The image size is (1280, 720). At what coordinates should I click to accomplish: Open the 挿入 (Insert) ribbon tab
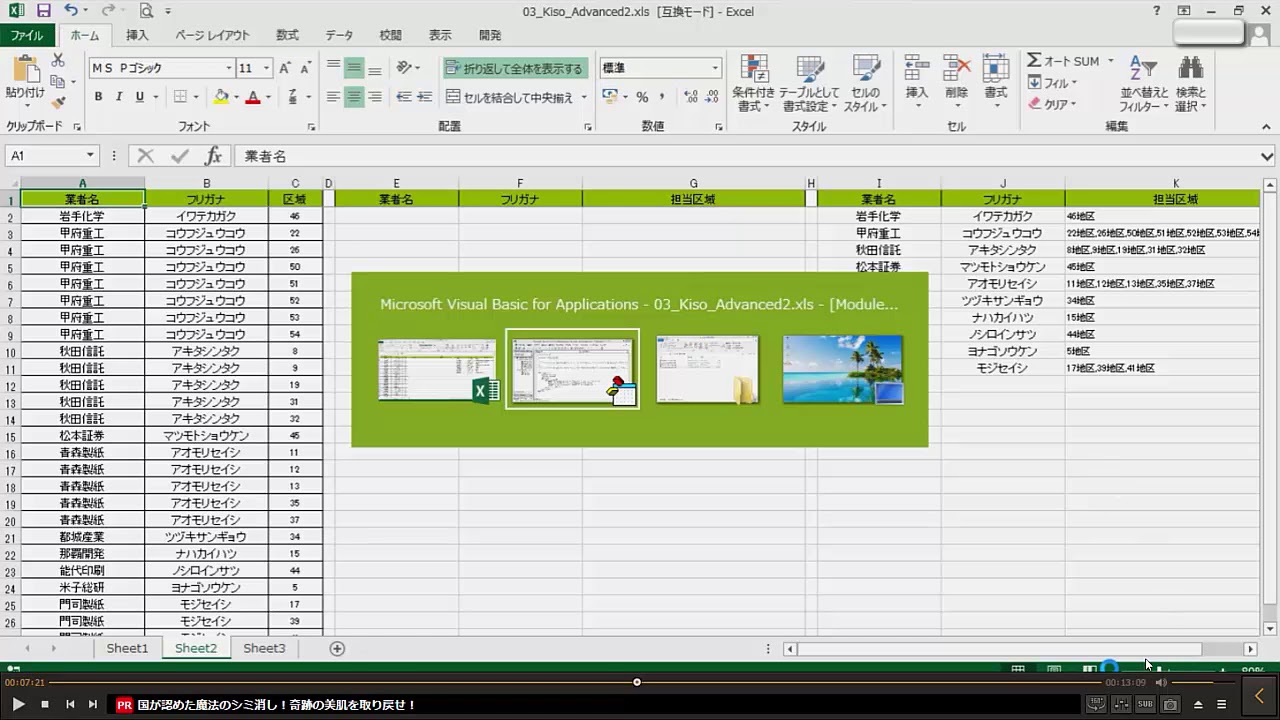(x=137, y=35)
